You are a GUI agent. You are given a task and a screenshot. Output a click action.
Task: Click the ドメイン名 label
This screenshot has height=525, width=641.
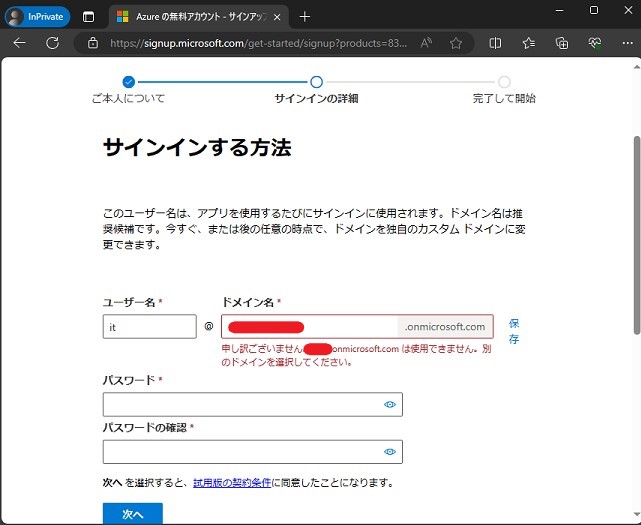[247, 302]
